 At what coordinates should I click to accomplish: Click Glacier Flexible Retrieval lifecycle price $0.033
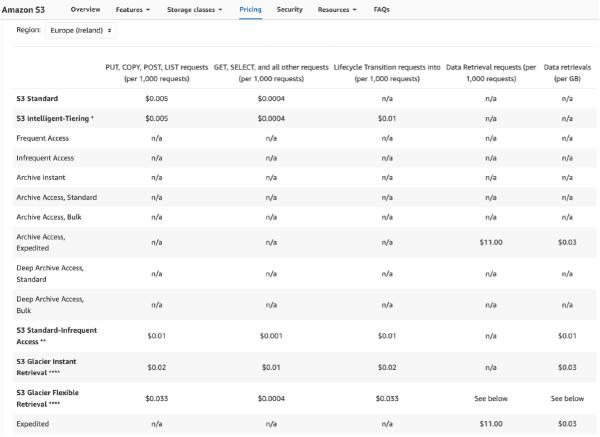(x=387, y=398)
